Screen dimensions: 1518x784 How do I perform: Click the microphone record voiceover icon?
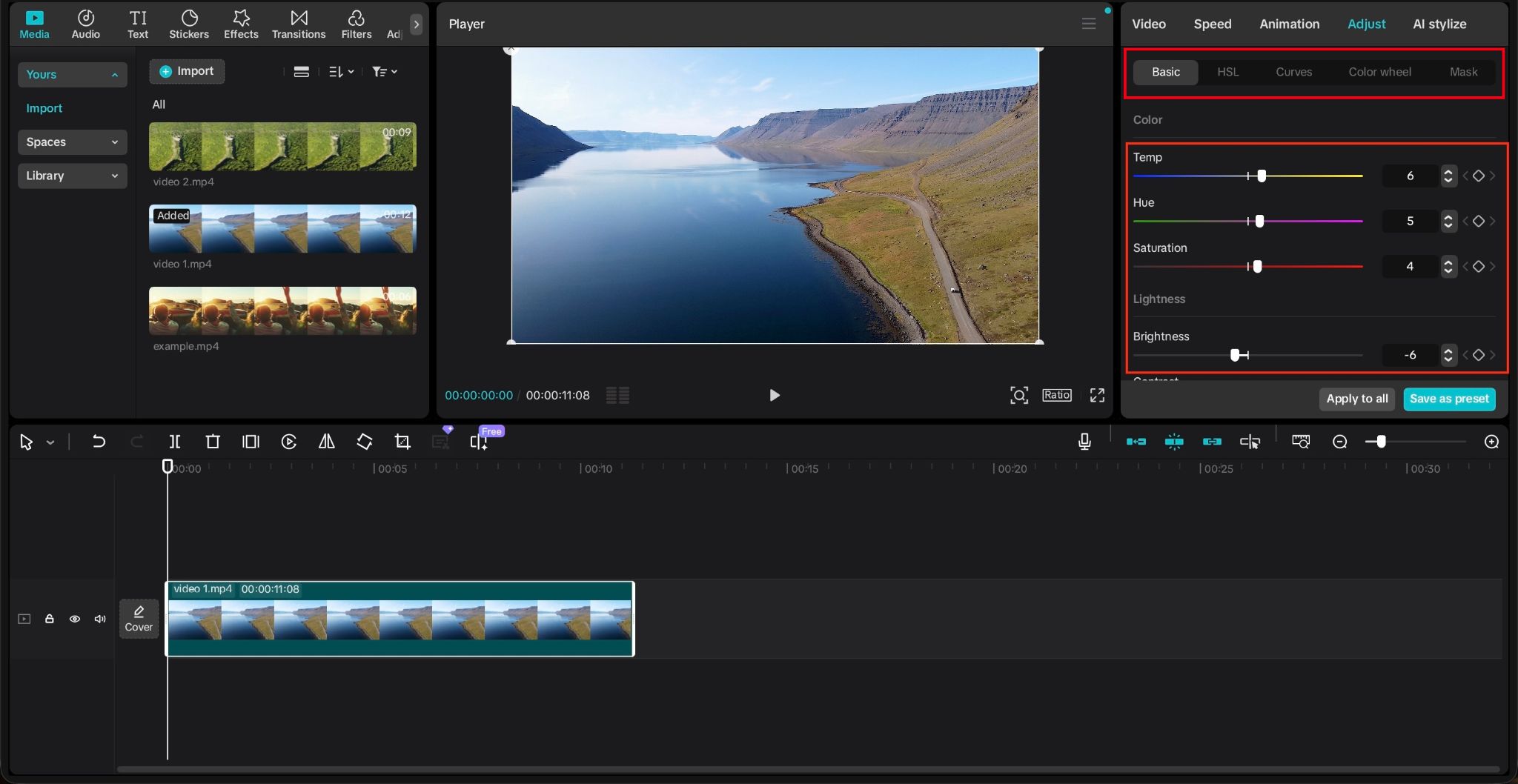1084,442
